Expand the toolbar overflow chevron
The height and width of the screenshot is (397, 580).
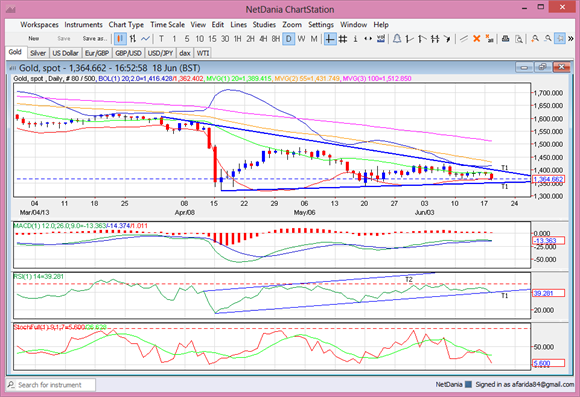571,38
